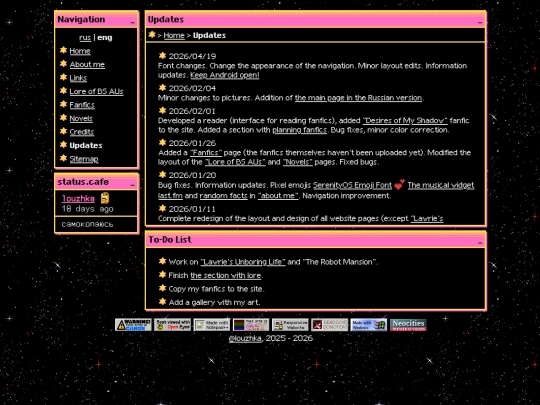Click the star bullet beside Fanfics nav item
Image resolution: width=540 pixels, height=405 pixels.
point(63,104)
